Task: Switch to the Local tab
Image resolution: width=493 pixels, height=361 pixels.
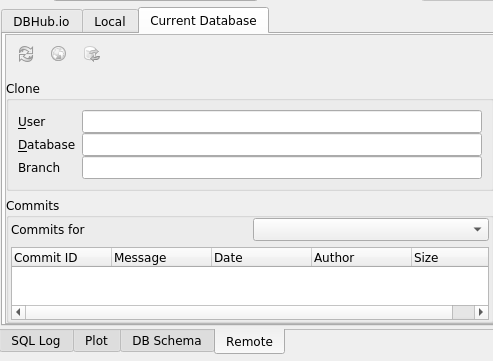Action: tap(110, 21)
